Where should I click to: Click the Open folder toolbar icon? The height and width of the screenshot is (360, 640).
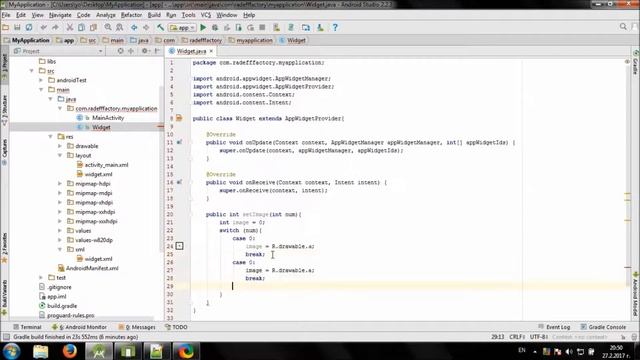(5, 27)
